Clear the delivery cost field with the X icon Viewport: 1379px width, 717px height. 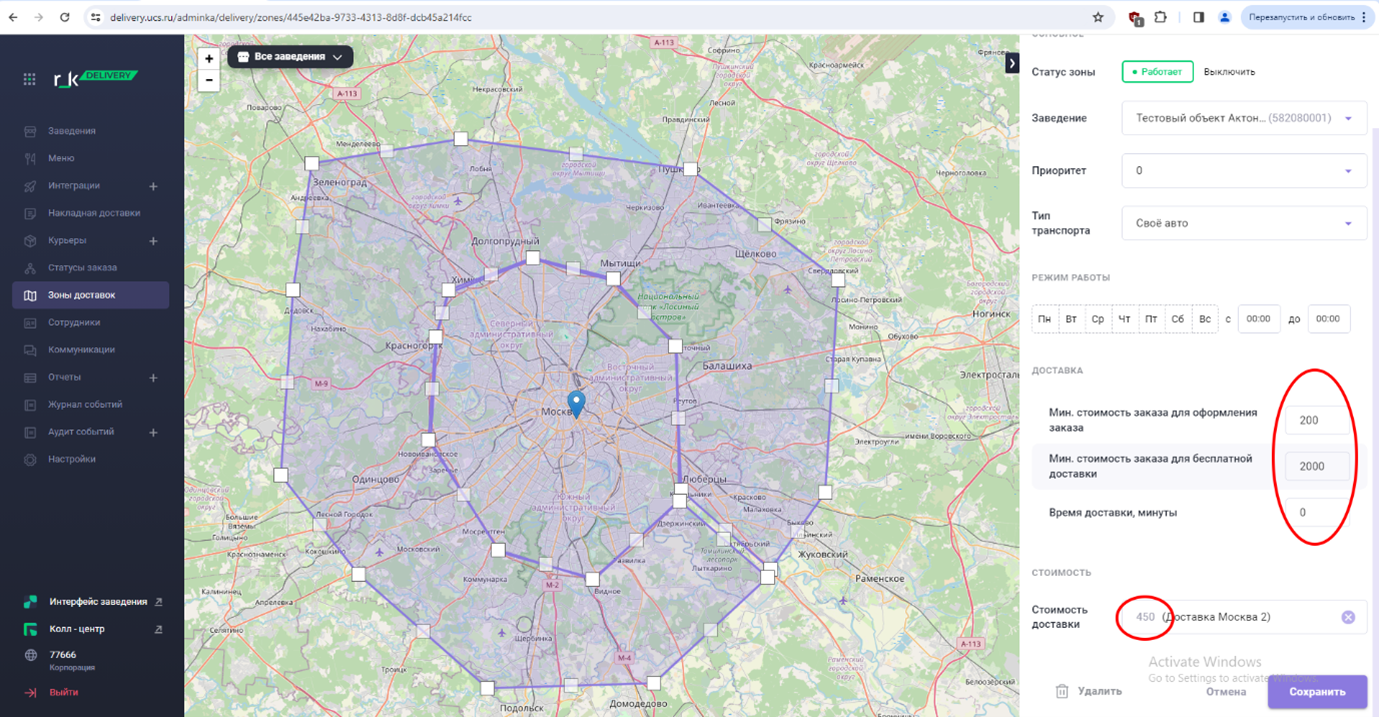(x=1347, y=617)
